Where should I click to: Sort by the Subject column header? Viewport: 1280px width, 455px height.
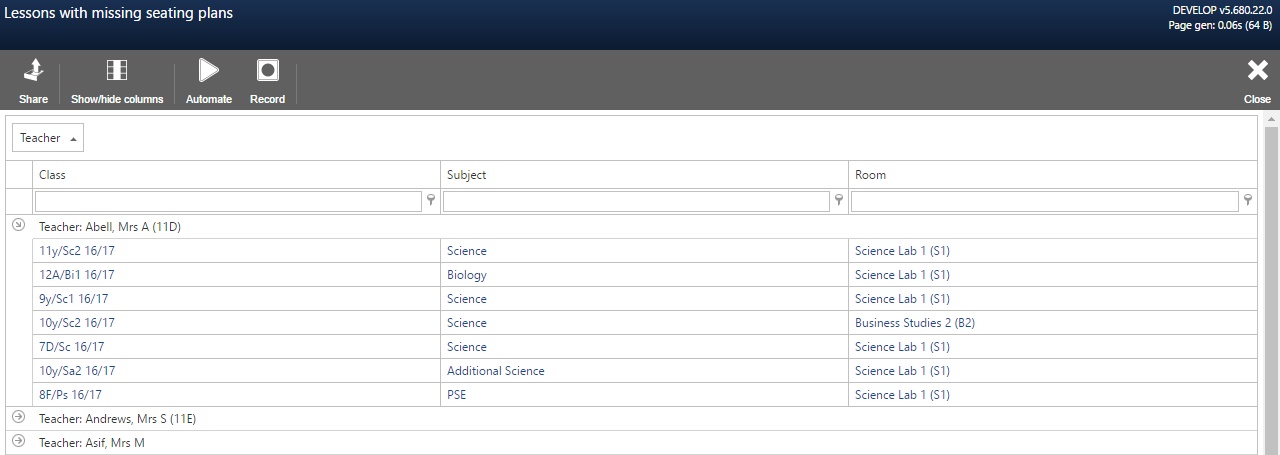point(644,174)
